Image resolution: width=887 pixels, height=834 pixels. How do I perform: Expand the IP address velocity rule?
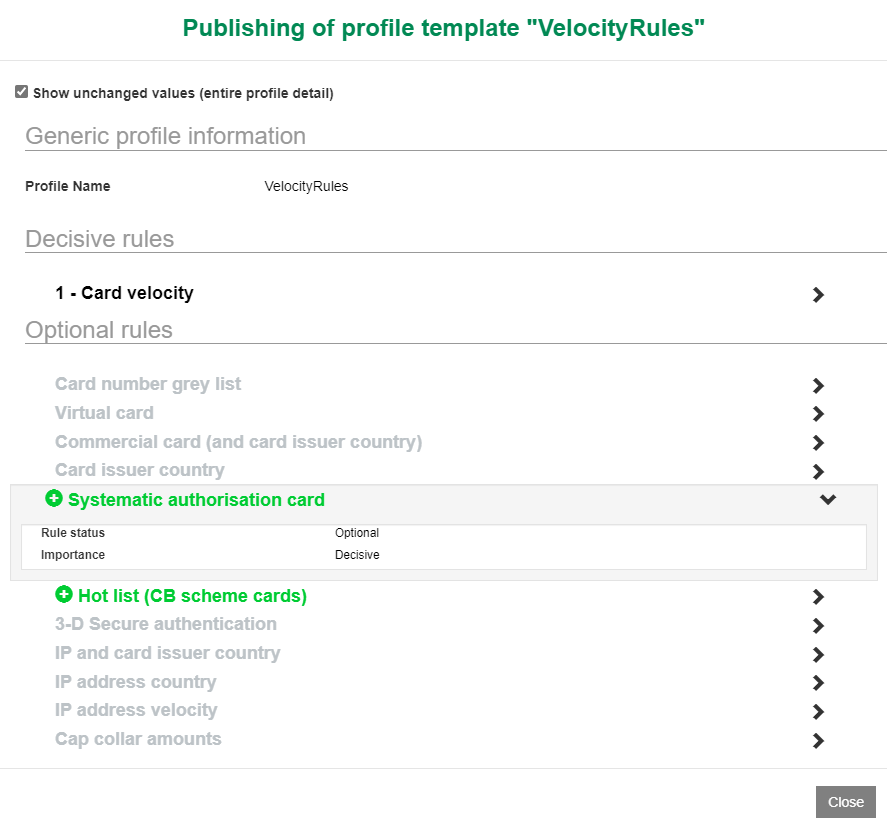tap(818, 712)
